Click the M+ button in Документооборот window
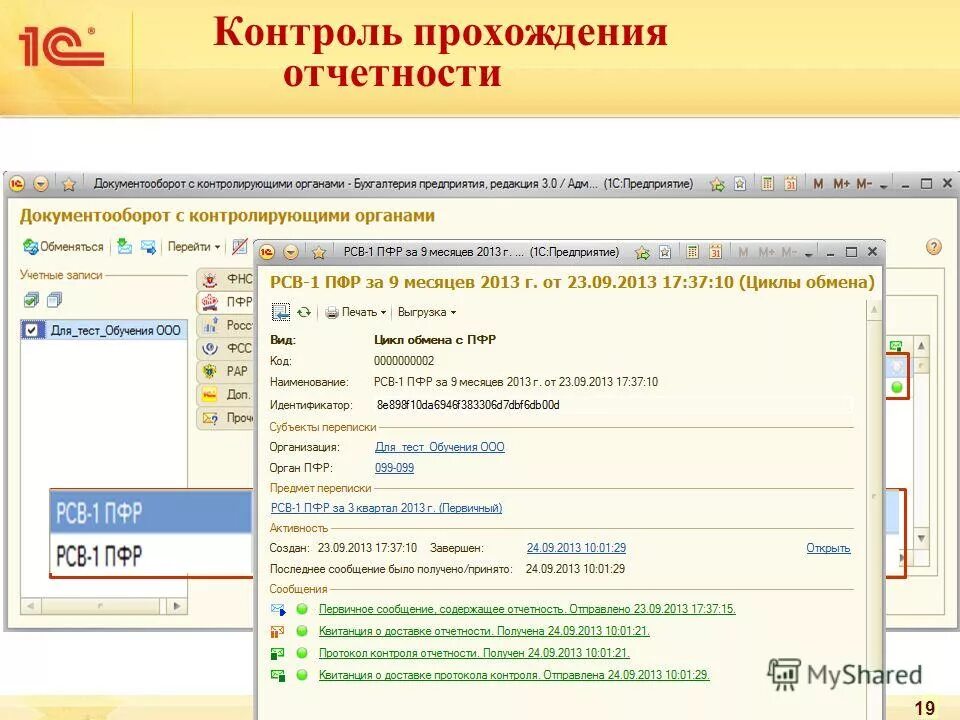Viewport: 960px width, 720px height. (841, 183)
